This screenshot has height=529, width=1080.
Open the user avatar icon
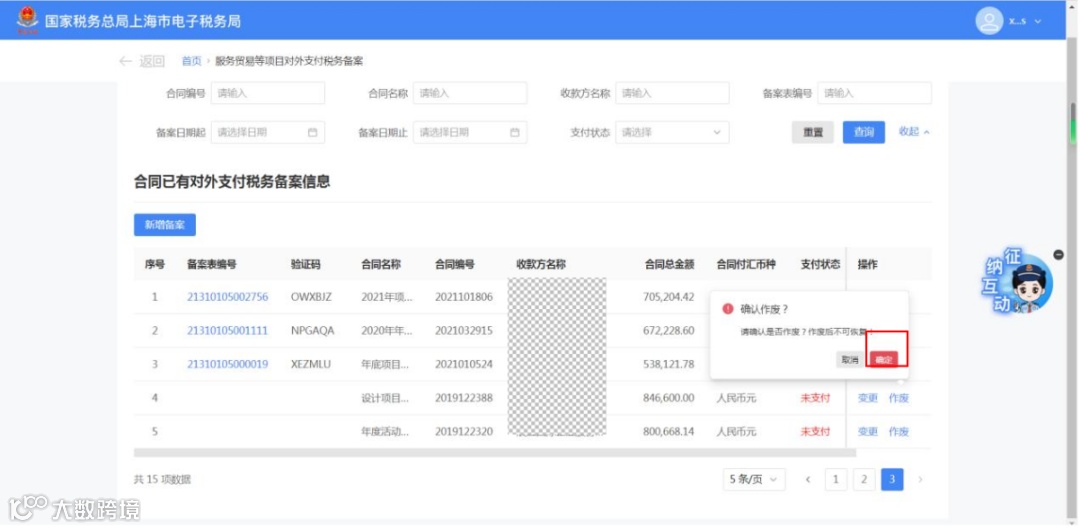pos(989,21)
